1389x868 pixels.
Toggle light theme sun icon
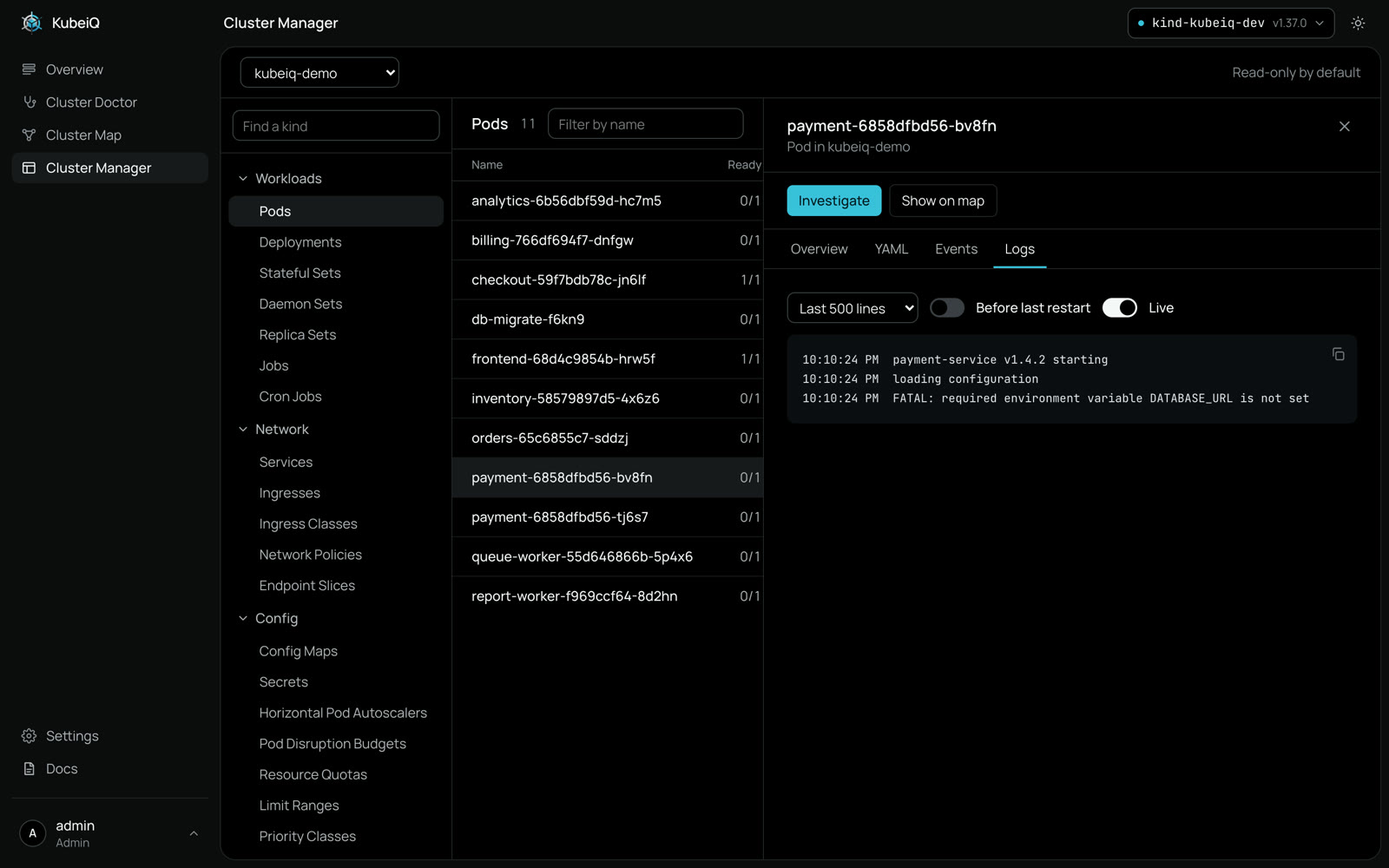pyautogui.click(x=1358, y=23)
